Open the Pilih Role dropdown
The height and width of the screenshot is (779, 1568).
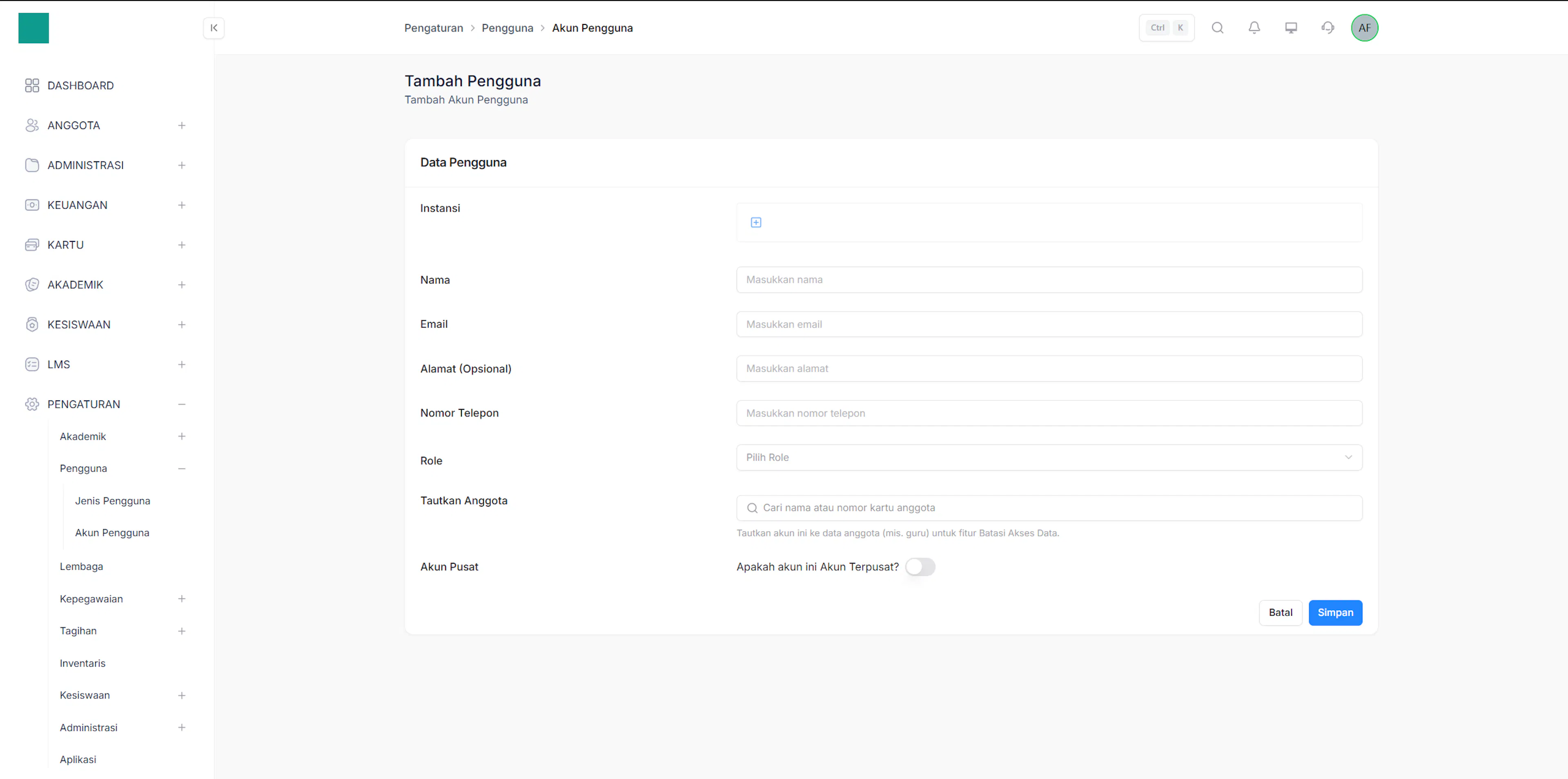click(1049, 458)
